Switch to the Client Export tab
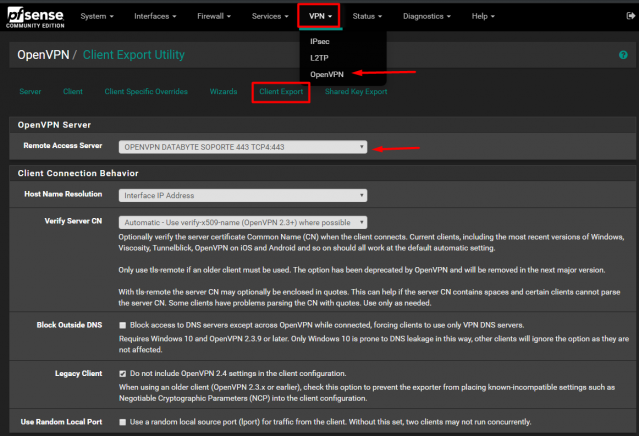Screen dimensions: 639x436 click(x=281, y=92)
